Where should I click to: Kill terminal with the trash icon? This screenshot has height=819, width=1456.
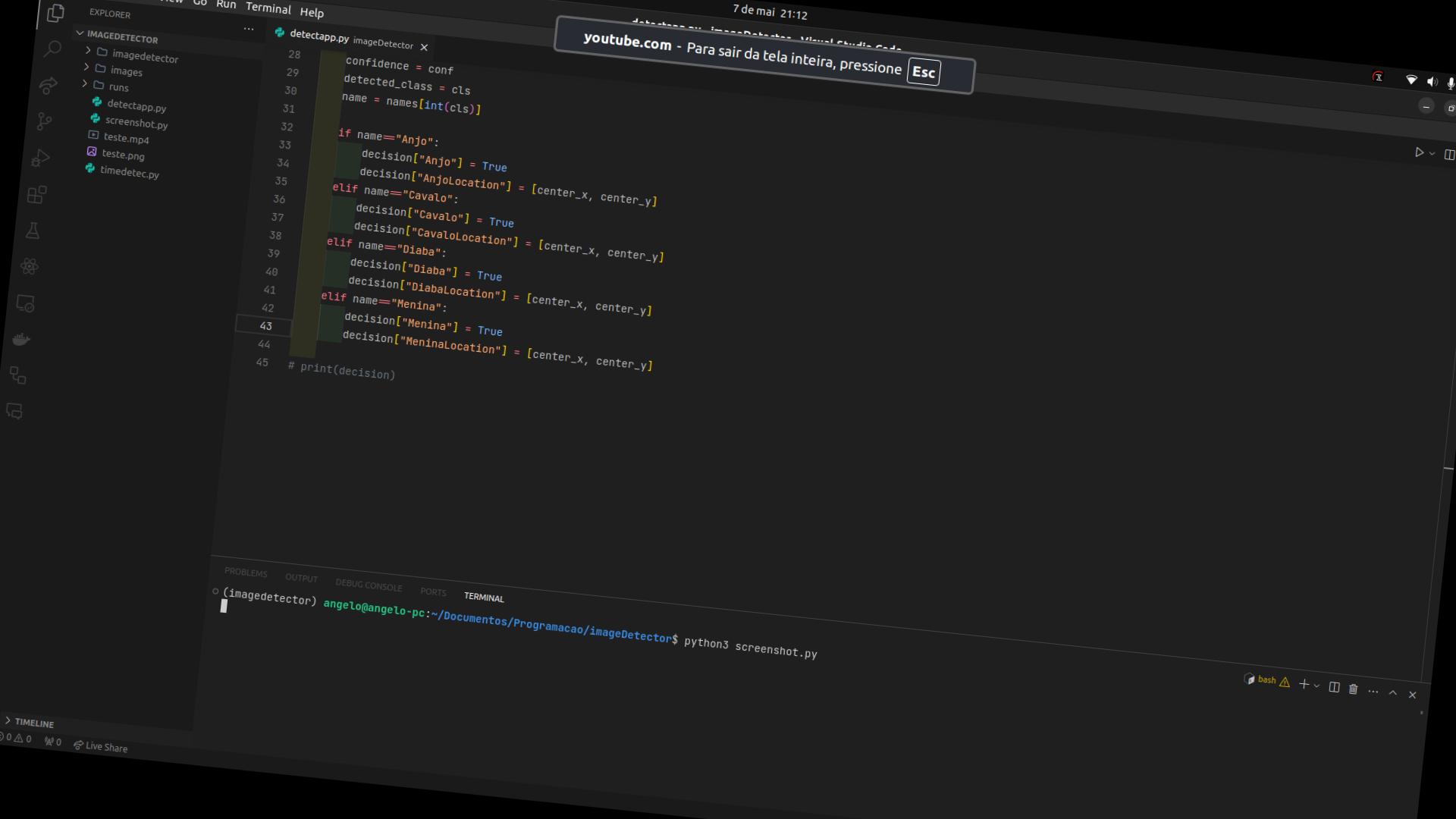[x=1353, y=689]
